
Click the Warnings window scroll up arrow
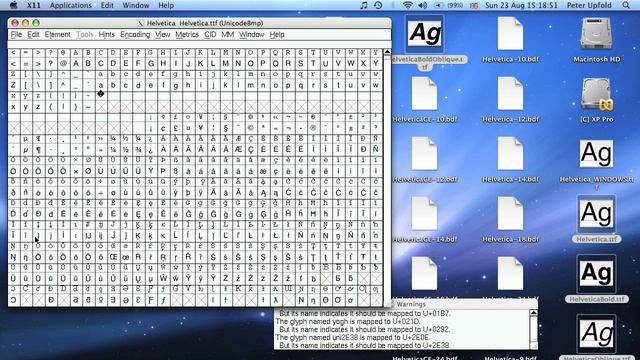coord(533,313)
